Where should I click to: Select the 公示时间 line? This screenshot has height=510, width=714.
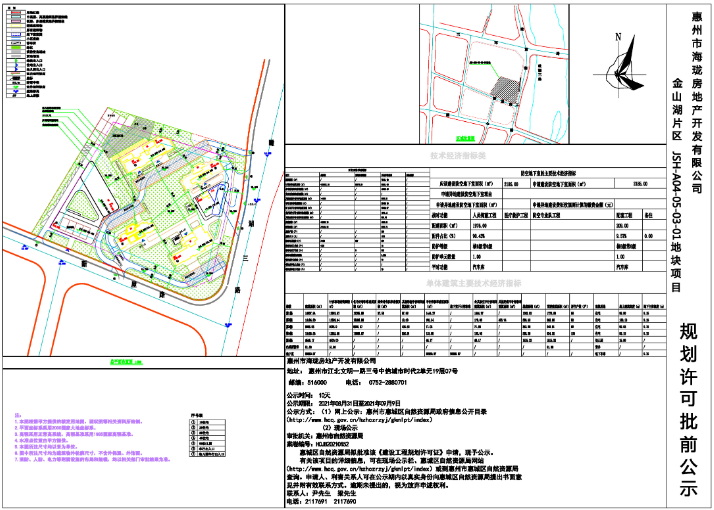(x=308, y=395)
